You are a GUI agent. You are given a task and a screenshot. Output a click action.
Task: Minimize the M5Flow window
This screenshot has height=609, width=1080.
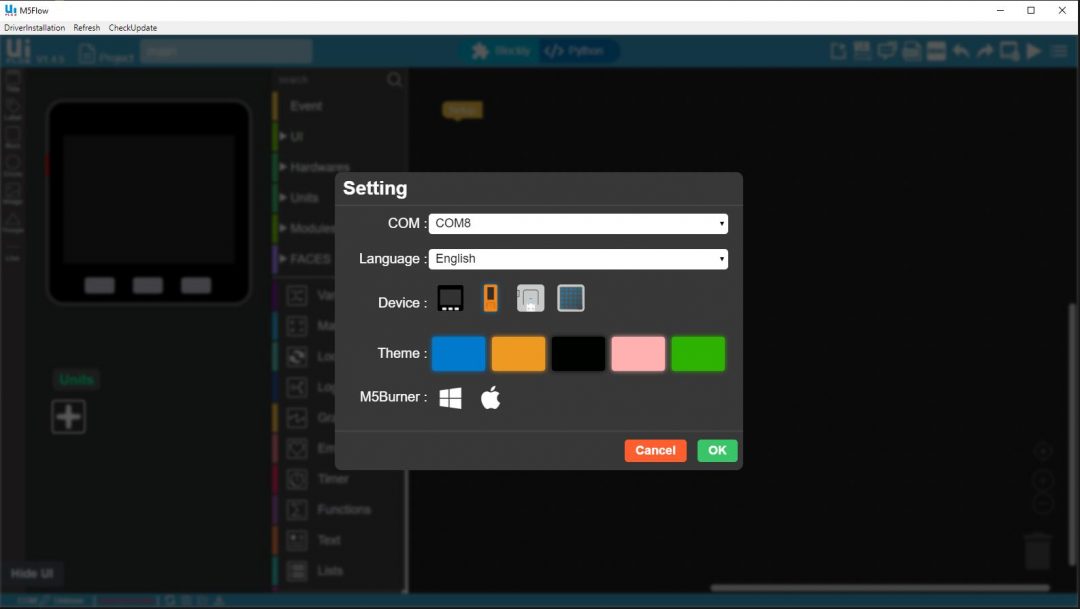[x=1001, y=10]
